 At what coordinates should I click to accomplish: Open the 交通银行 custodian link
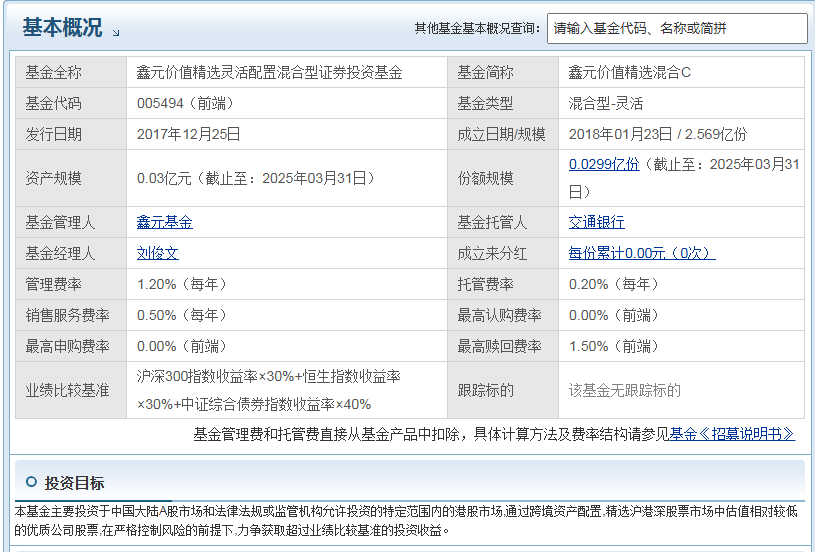pos(597,222)
